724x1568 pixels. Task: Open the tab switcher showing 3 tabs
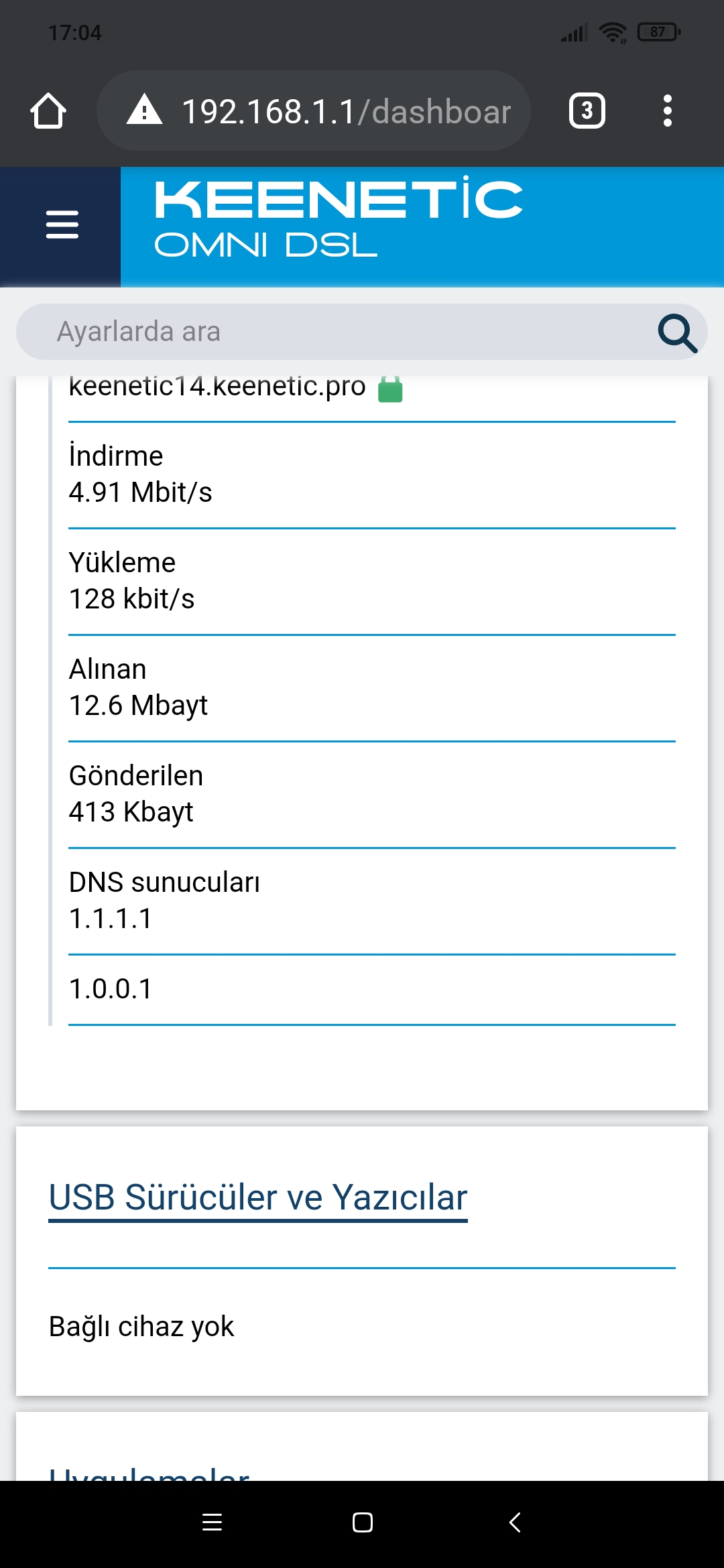[x=587, y=111]
